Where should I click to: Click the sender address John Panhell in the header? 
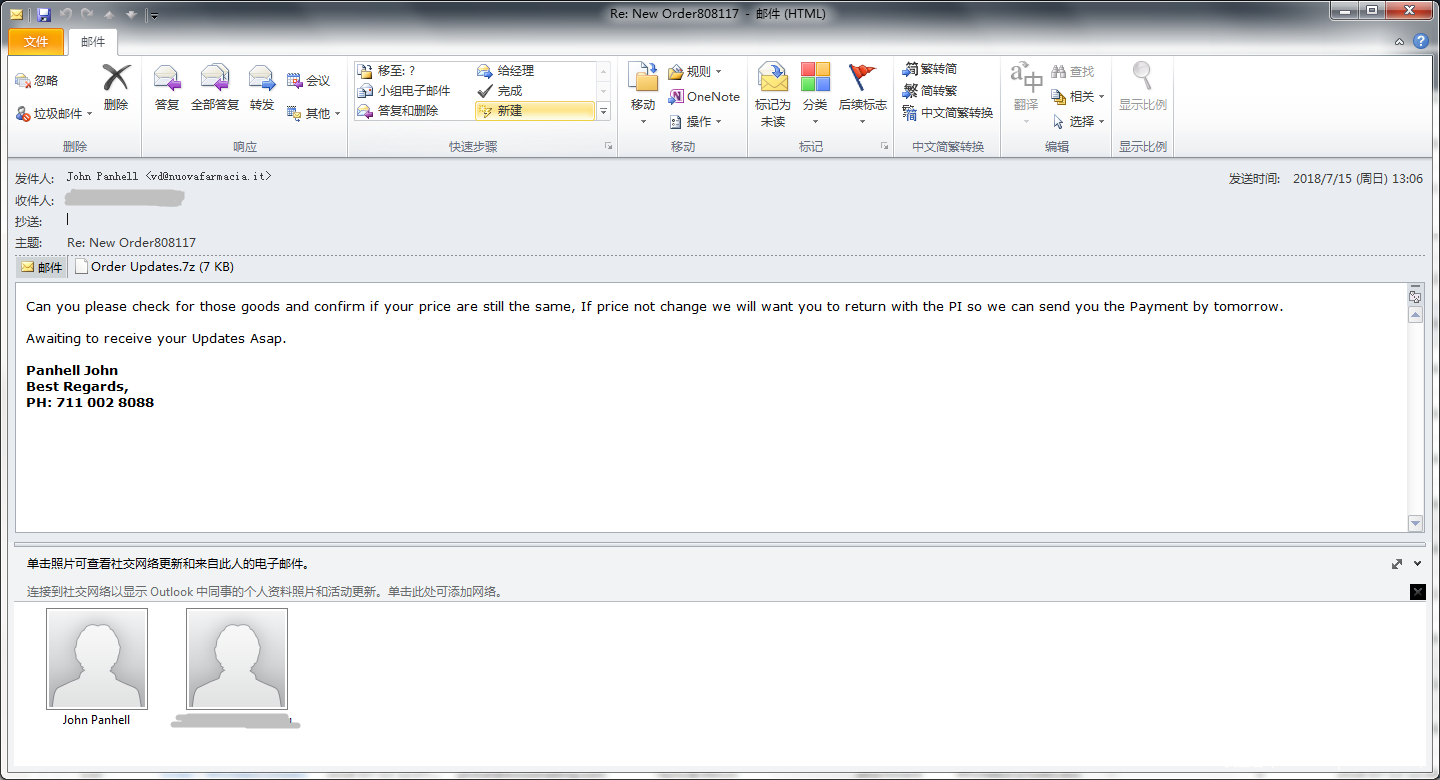169,177
